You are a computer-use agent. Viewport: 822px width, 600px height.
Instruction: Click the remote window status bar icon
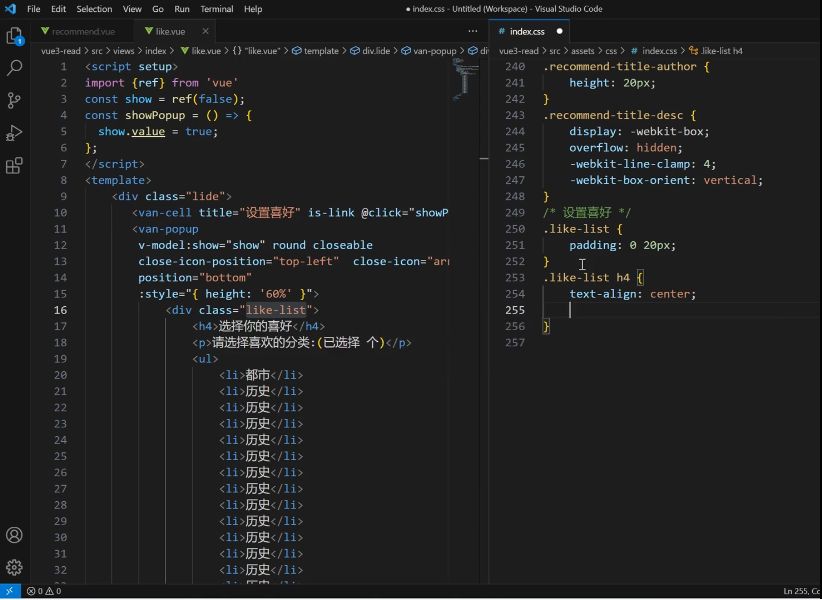(x=10, y=591)
